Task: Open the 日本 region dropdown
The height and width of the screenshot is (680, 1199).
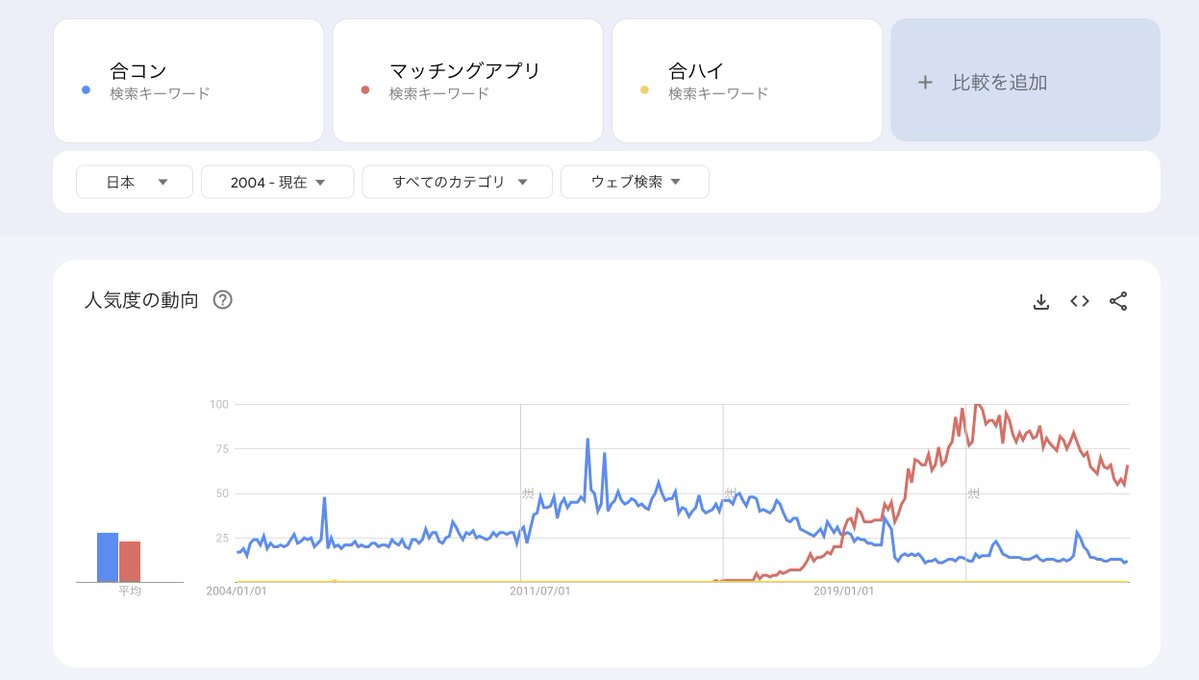Action: pyautogui.click(x=134, y=182)
